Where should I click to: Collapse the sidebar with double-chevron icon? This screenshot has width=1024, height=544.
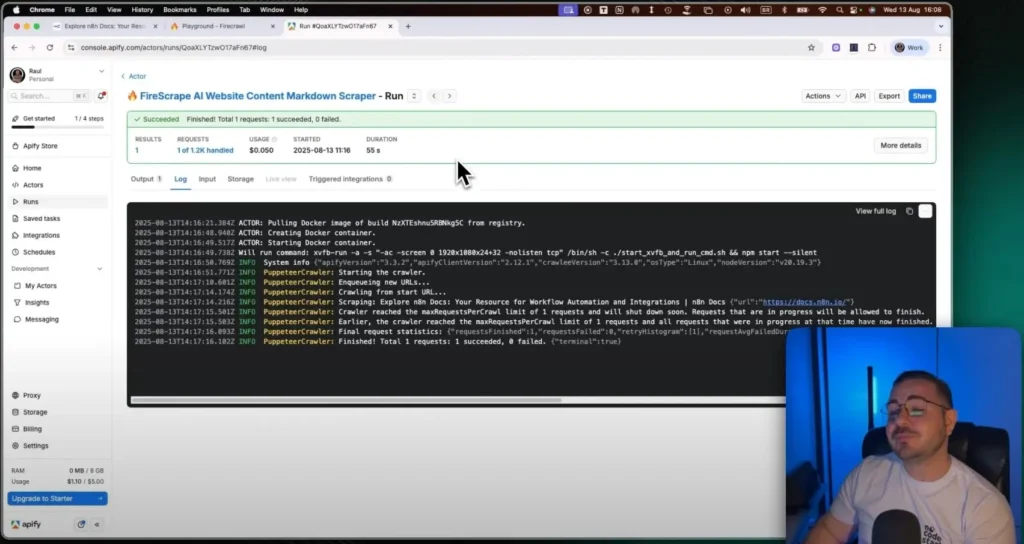pyautogui.click(x=97, y=524)
